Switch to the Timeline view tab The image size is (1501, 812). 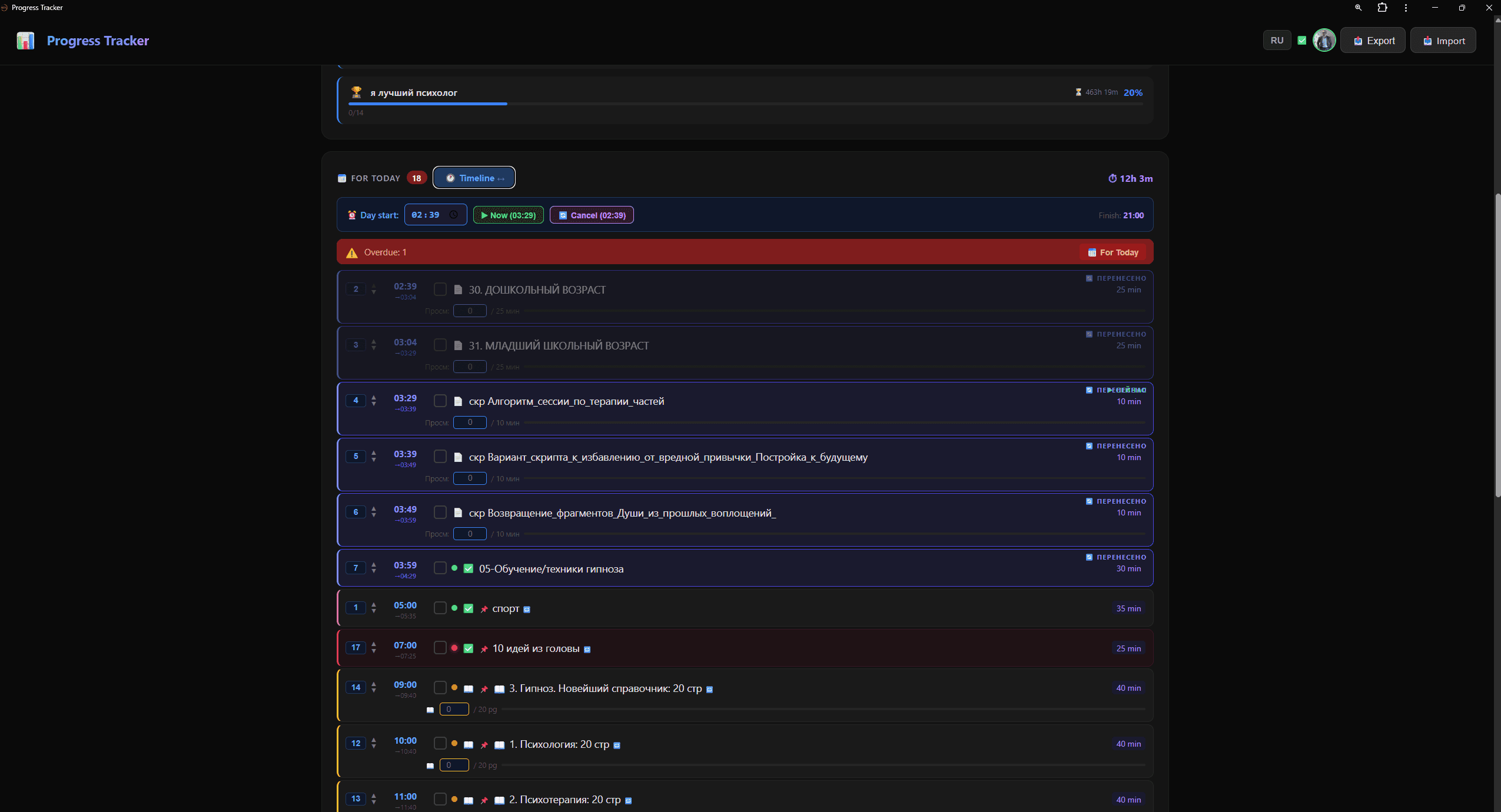coord(473,178)
